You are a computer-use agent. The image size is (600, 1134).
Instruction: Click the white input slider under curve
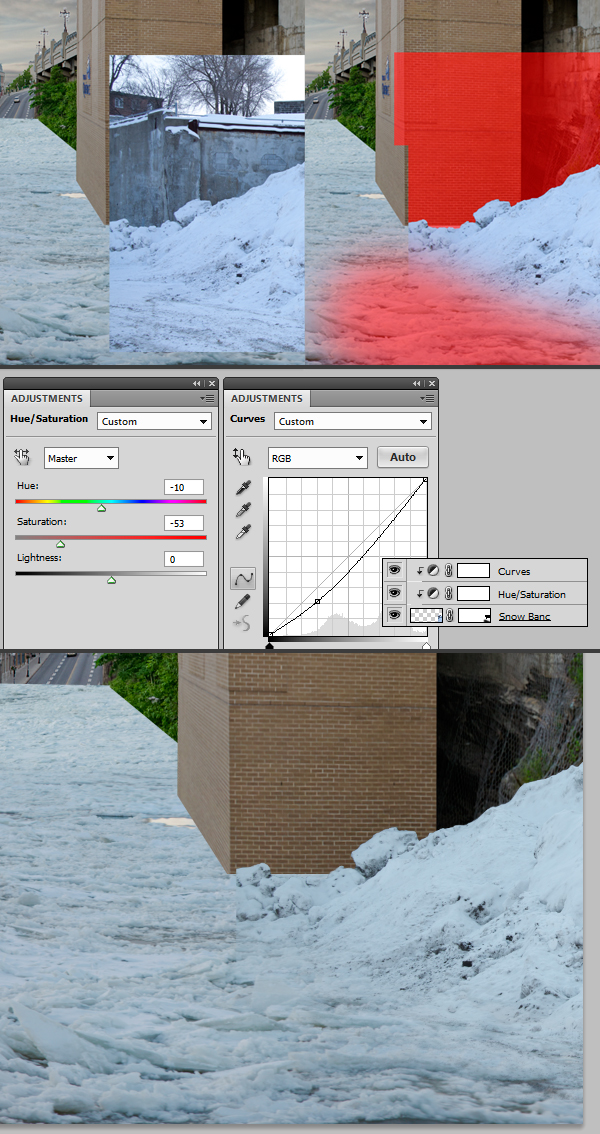pyautogui.click(x=426, y=645)
